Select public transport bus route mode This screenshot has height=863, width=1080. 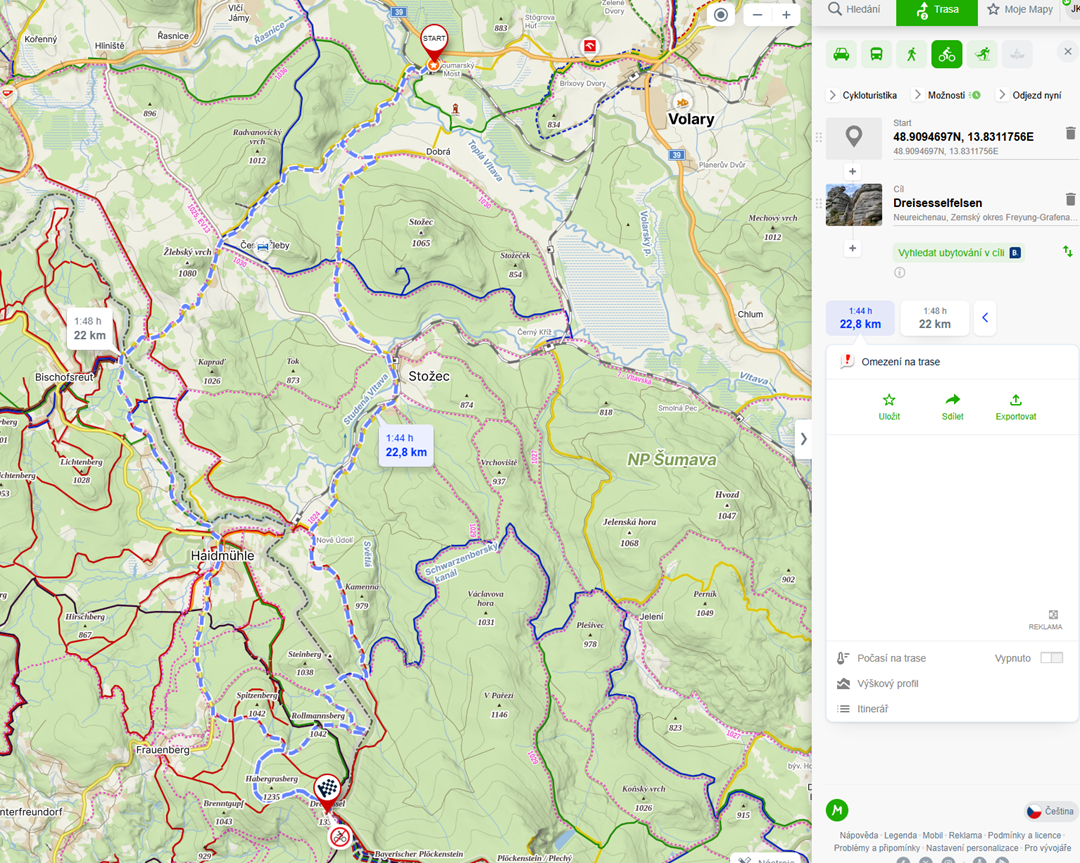(876, 54)
